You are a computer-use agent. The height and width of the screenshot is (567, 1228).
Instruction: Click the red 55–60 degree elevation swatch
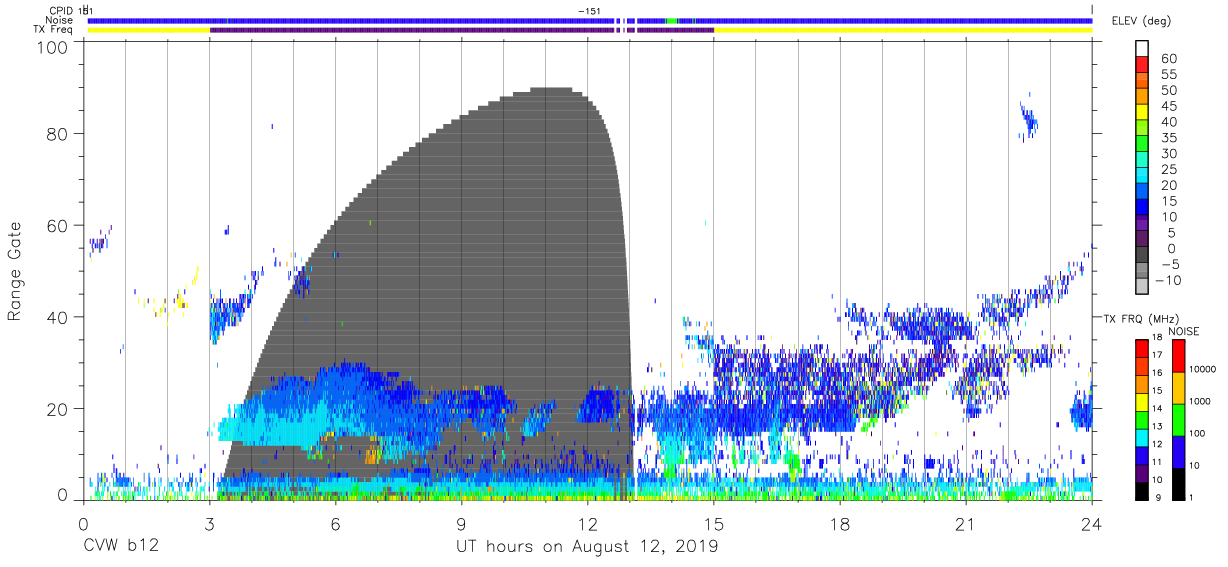[1141, 65]
